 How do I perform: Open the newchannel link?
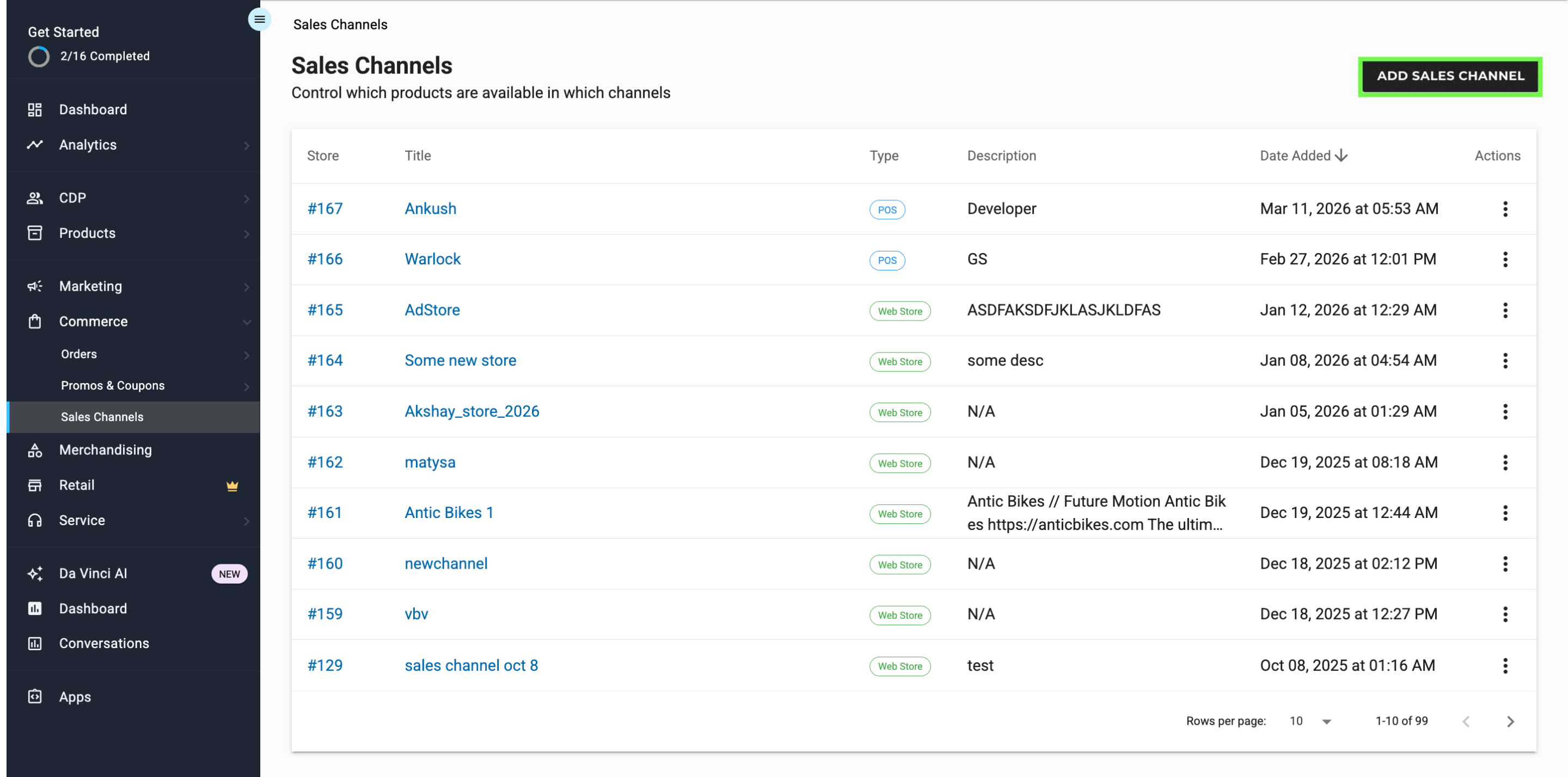pos(445,563)
